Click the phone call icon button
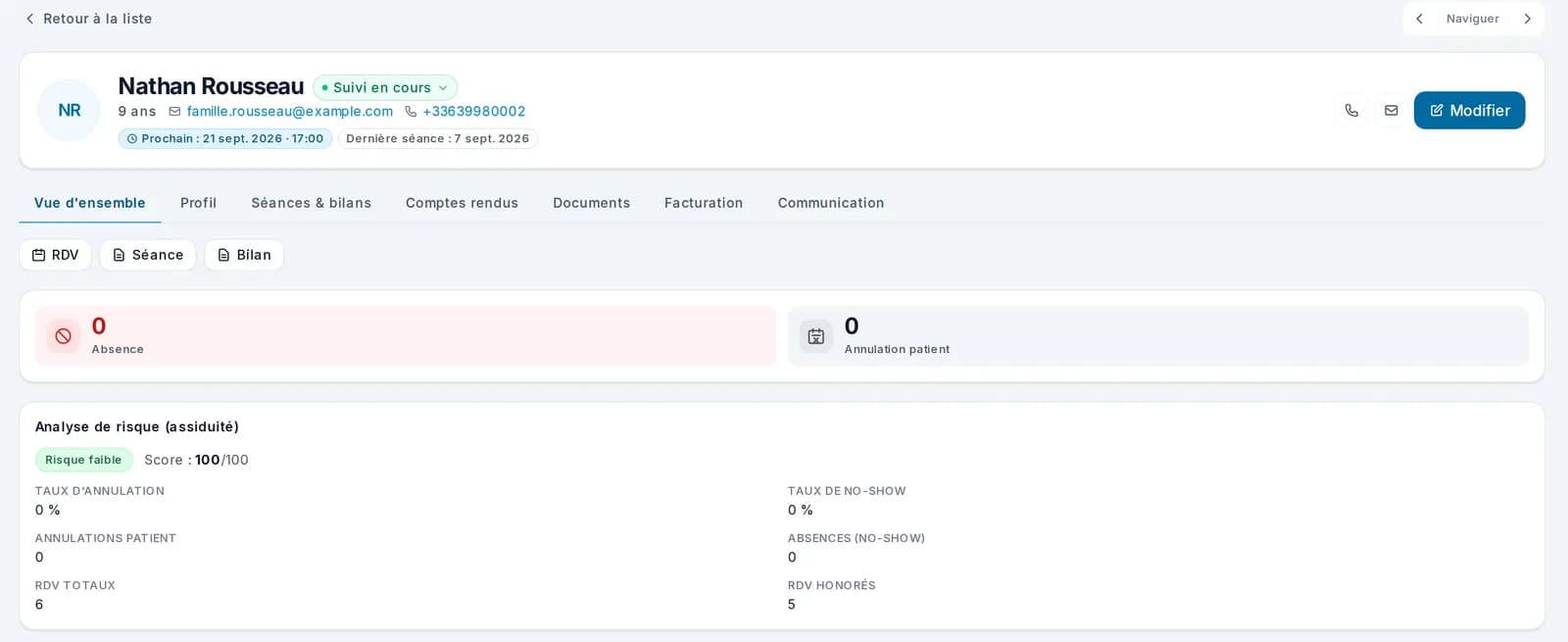1568x642 pixels. point(1351,111)
